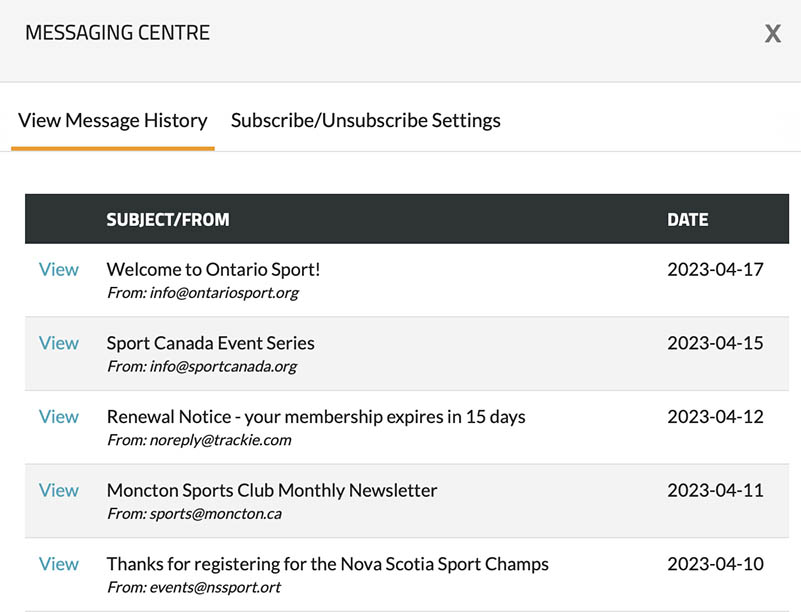The width and height of the screenshot is (801, 612).
Task: Click sender info@ontariosport.org
Action: (203, 293)
